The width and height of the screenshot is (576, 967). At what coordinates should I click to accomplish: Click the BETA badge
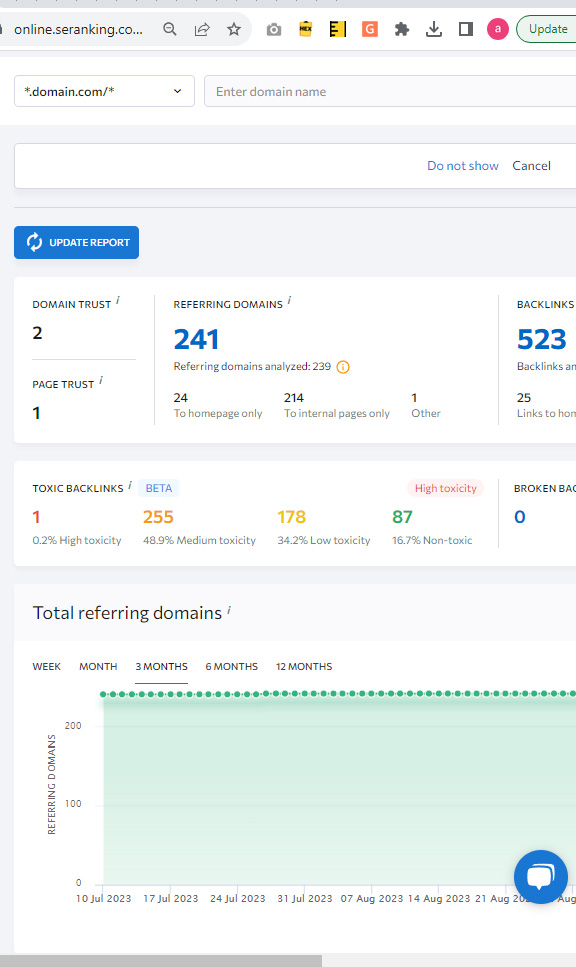[158, 488]
